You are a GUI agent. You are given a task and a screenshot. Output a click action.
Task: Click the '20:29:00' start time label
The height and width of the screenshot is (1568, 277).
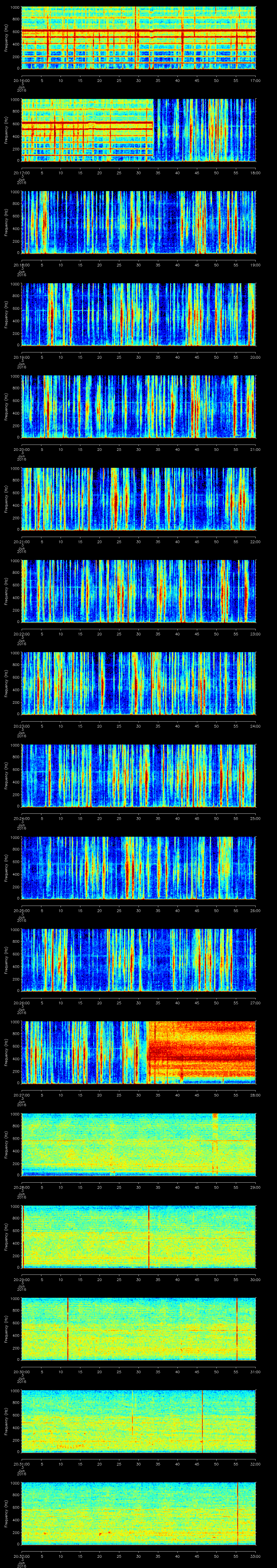click(x=22, y=1279)
